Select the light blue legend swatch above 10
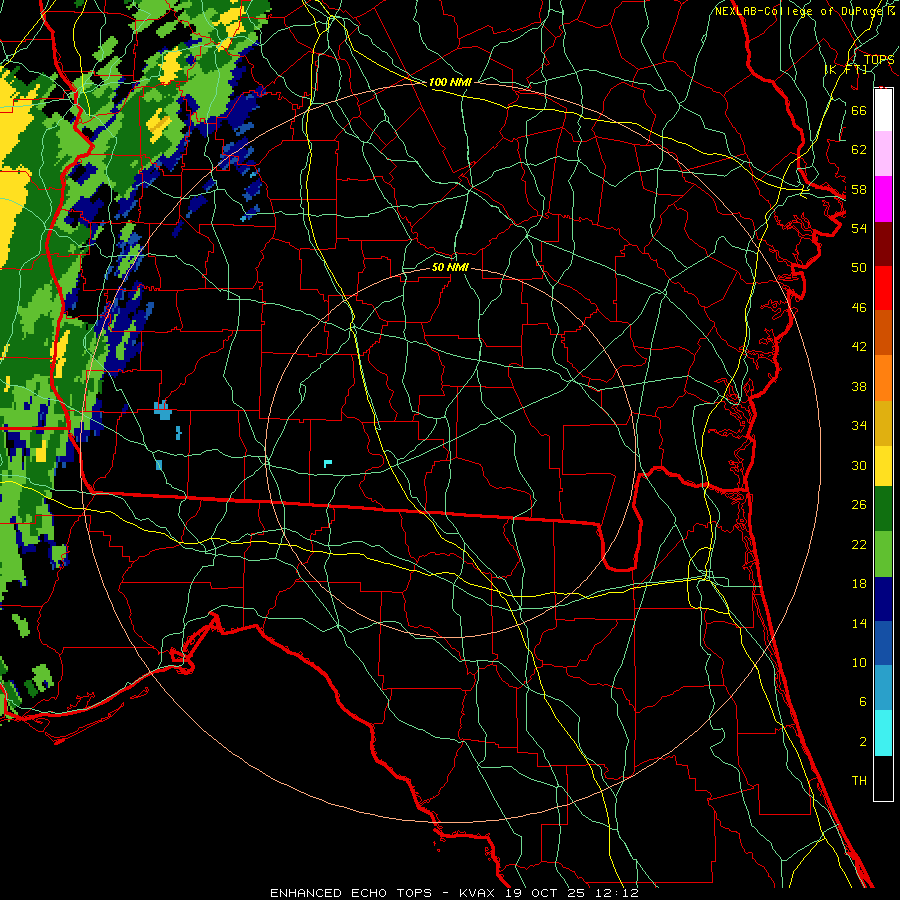This screenshot has width=900, height=900. pos(883,687)
